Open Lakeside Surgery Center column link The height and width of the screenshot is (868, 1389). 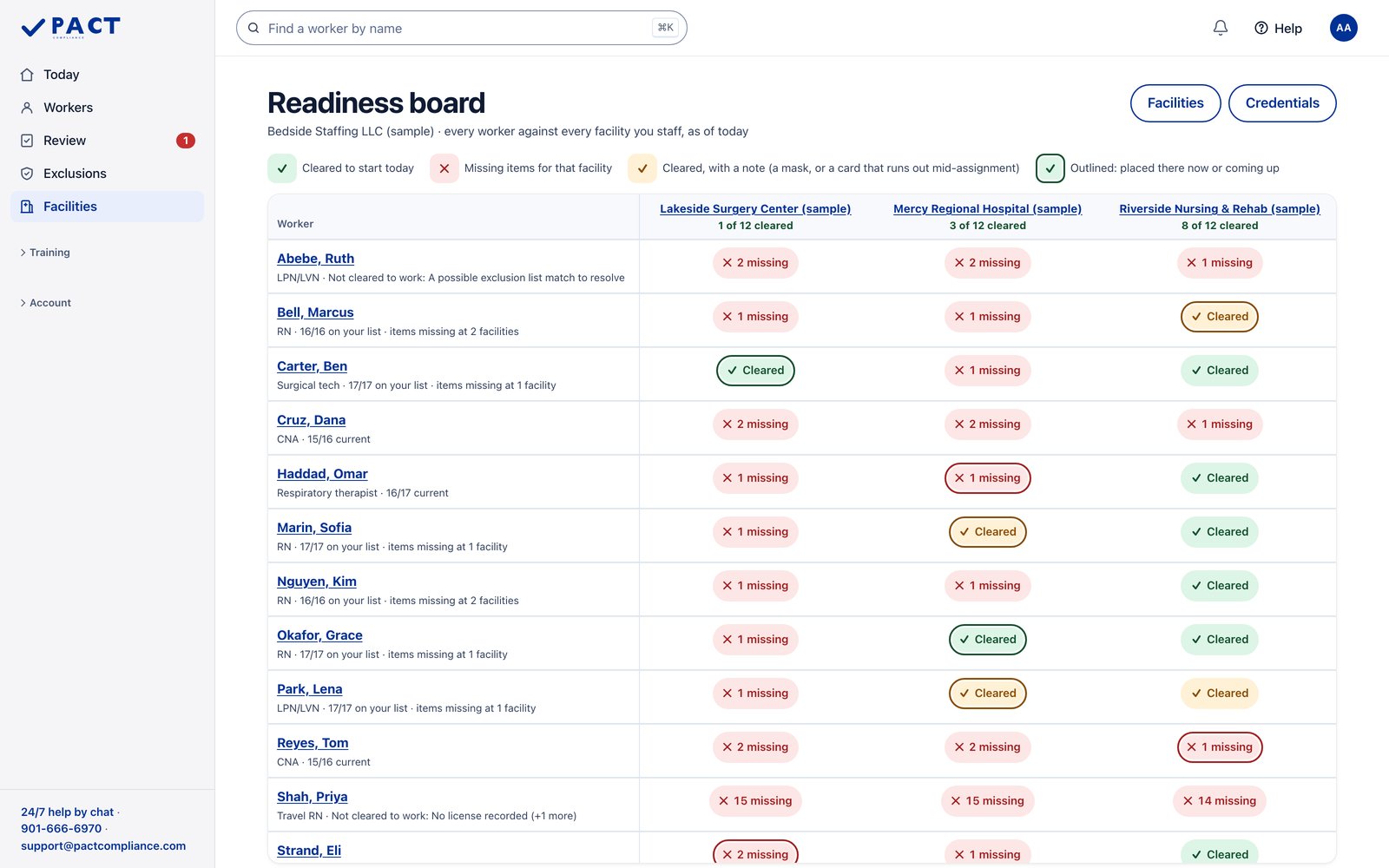click(x=755, y=209)
